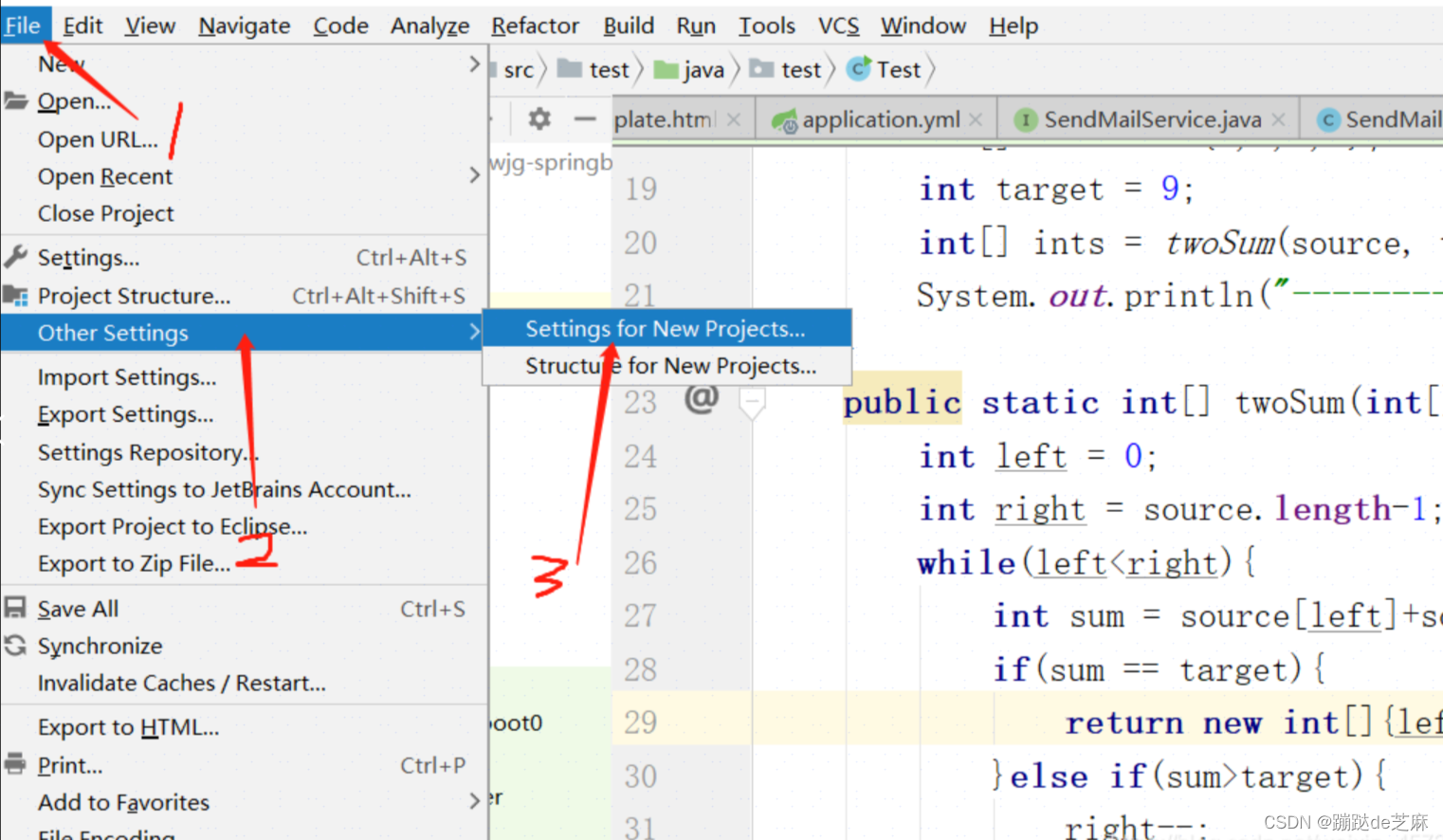
Task: Close the application.yml editor tab
Action: click(977, 119)
